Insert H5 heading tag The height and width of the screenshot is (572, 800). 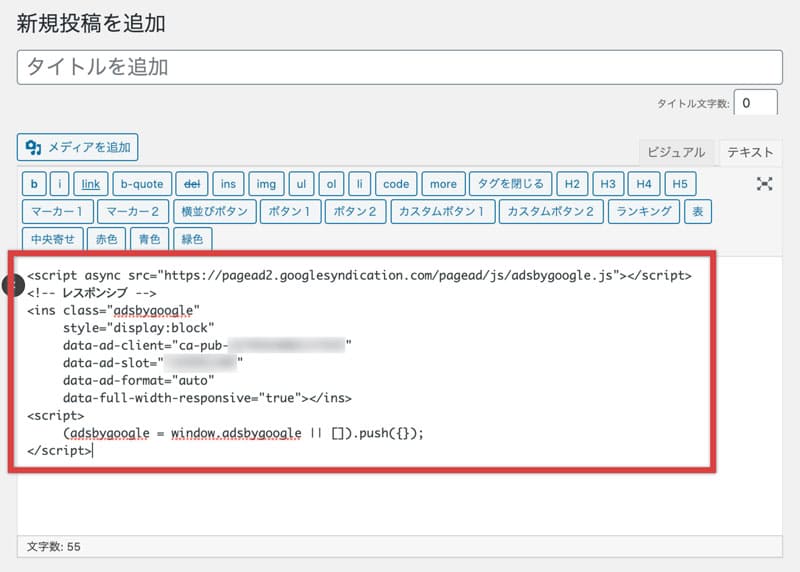(680, 184)
